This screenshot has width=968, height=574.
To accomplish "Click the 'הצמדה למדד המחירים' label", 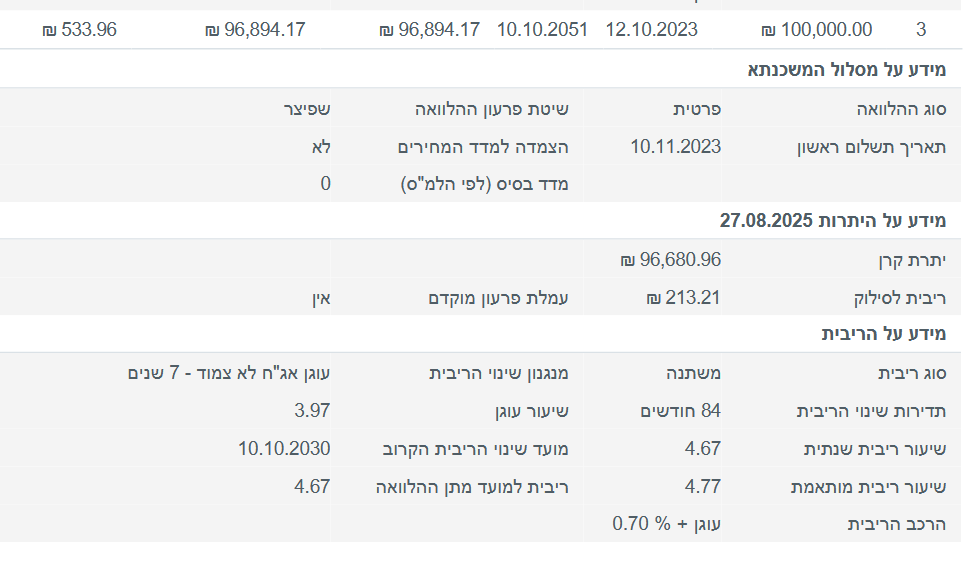I will pos(483,147).
